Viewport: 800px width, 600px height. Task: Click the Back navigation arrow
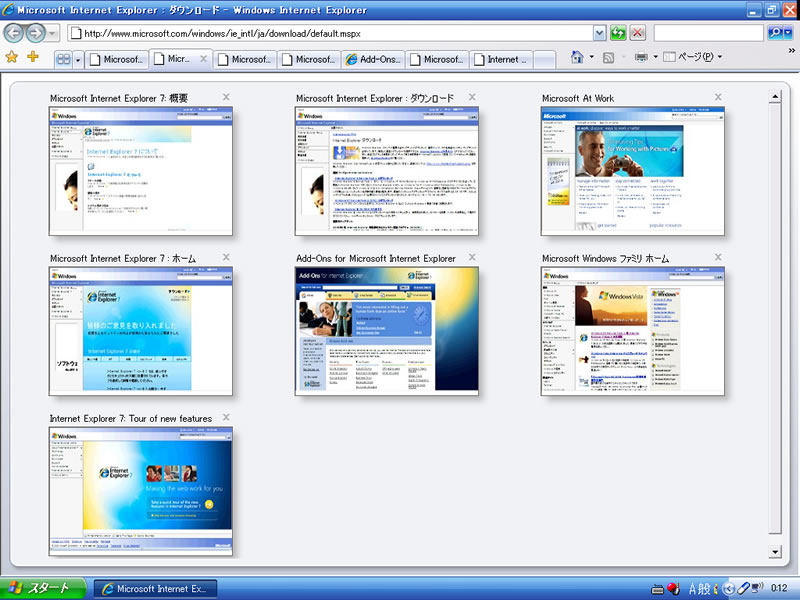click(x=14, y=34)
